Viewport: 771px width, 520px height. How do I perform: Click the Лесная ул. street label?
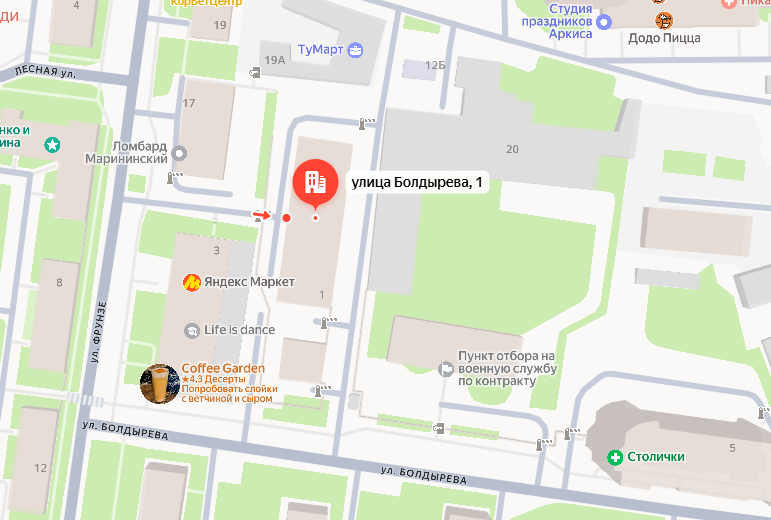(x=45, y=72)
